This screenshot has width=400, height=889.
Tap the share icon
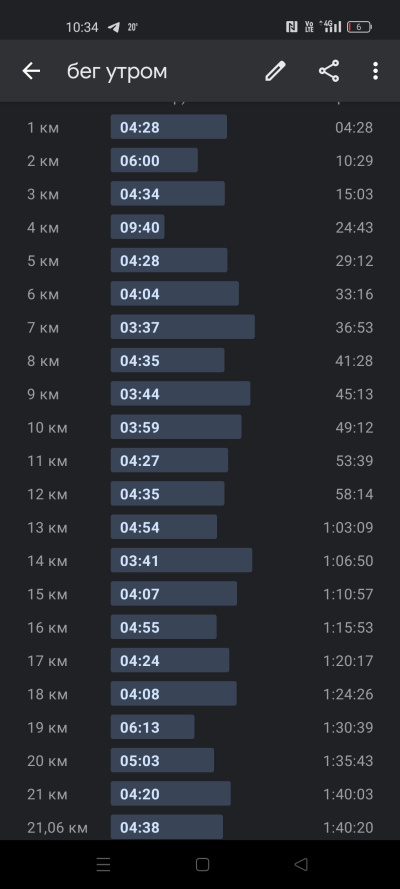pos(329,71)
